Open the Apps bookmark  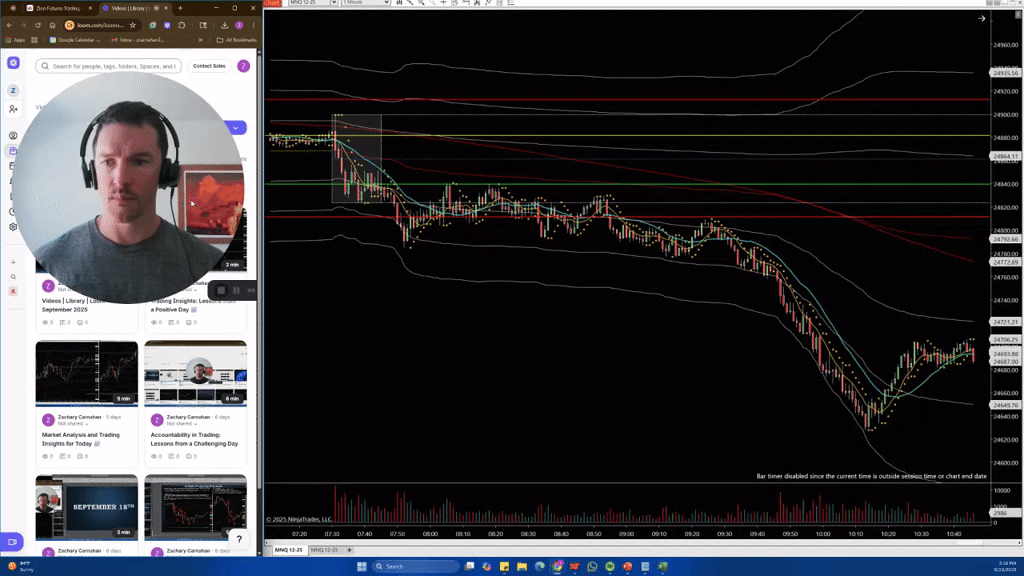click(x=15, y=40)
